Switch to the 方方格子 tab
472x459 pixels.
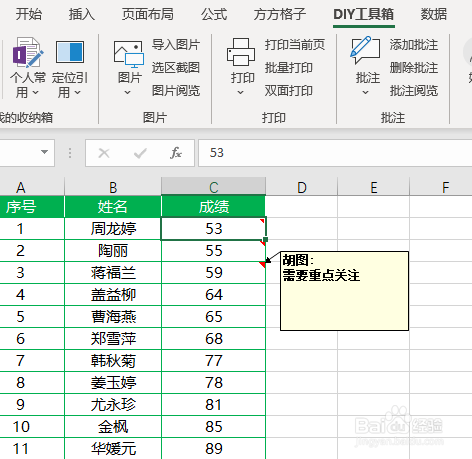280,14
